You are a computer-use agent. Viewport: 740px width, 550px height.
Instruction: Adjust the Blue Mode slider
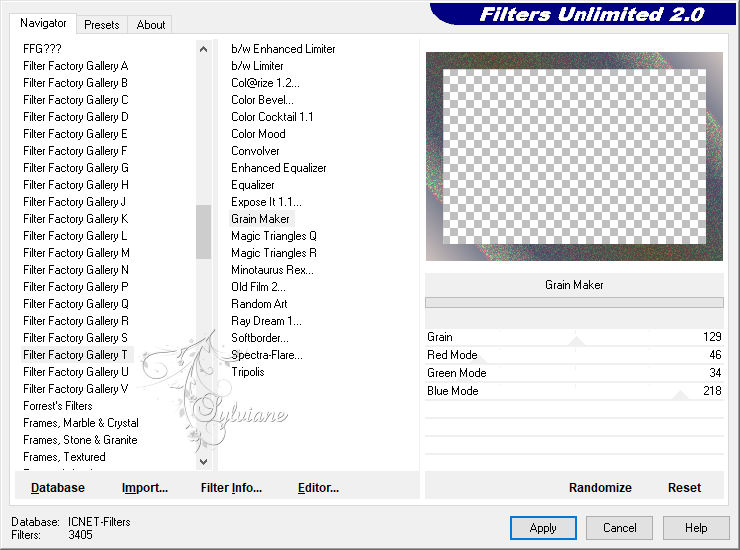[574, 391]
